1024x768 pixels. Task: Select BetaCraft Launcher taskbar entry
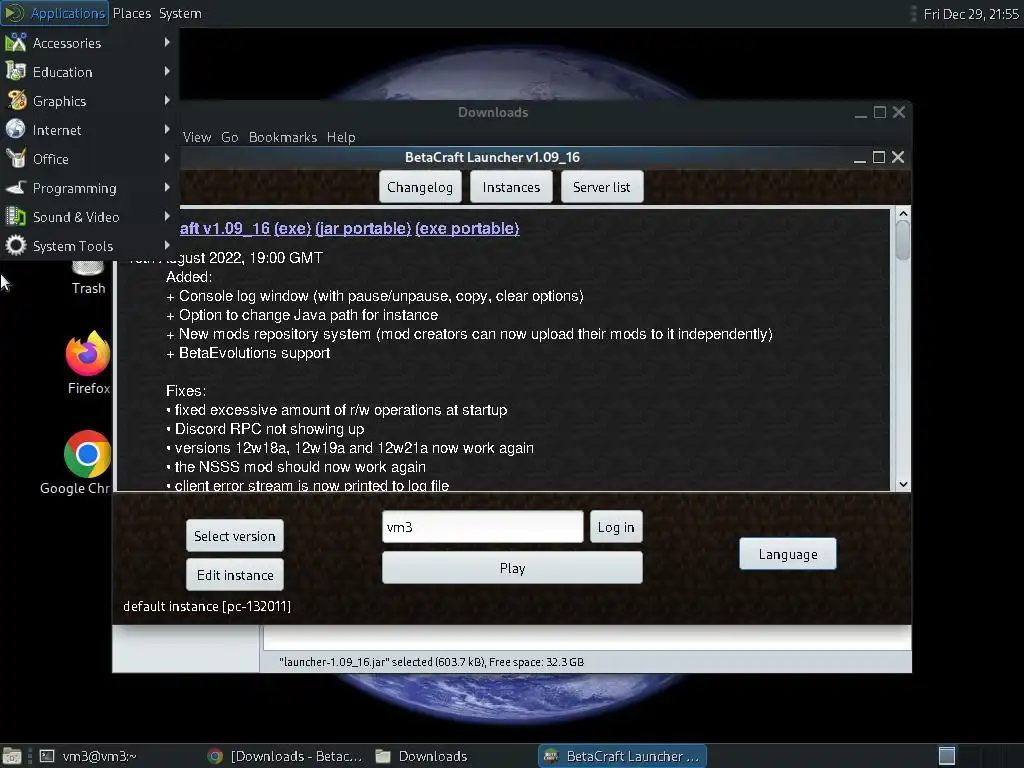tap(622, 756)
